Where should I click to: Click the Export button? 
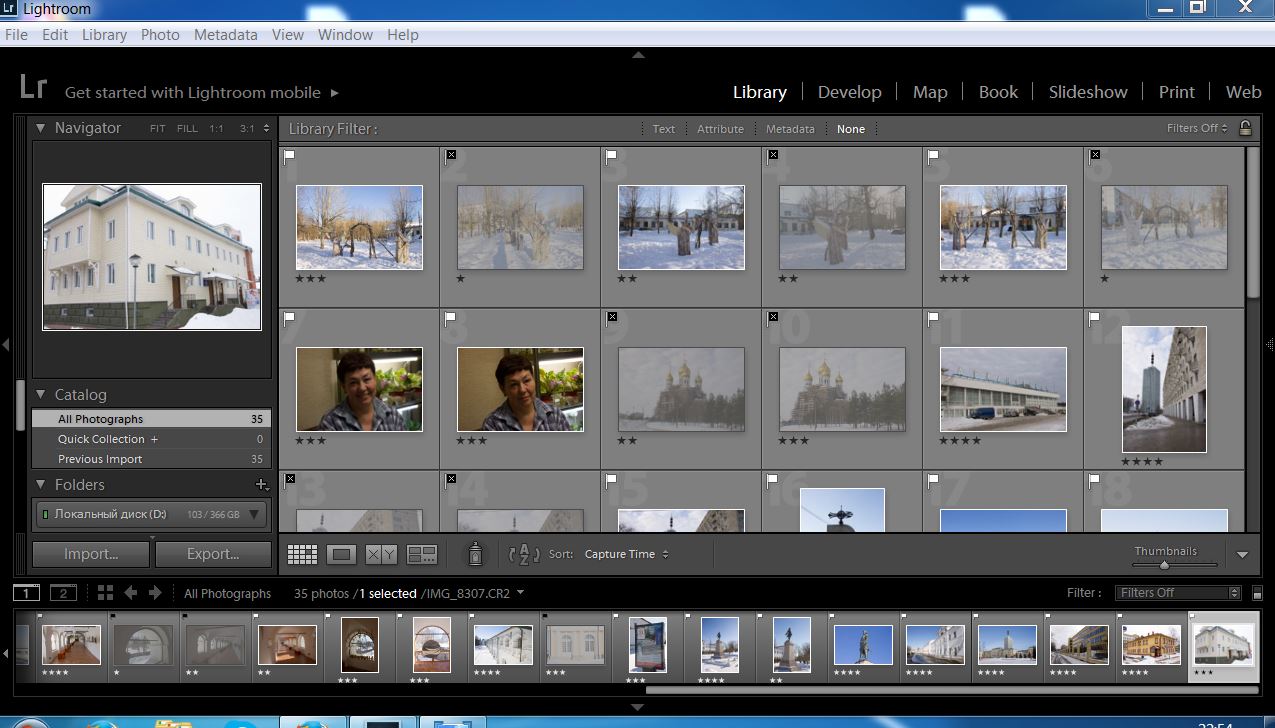pyautogui.click(x=213, y=554)
